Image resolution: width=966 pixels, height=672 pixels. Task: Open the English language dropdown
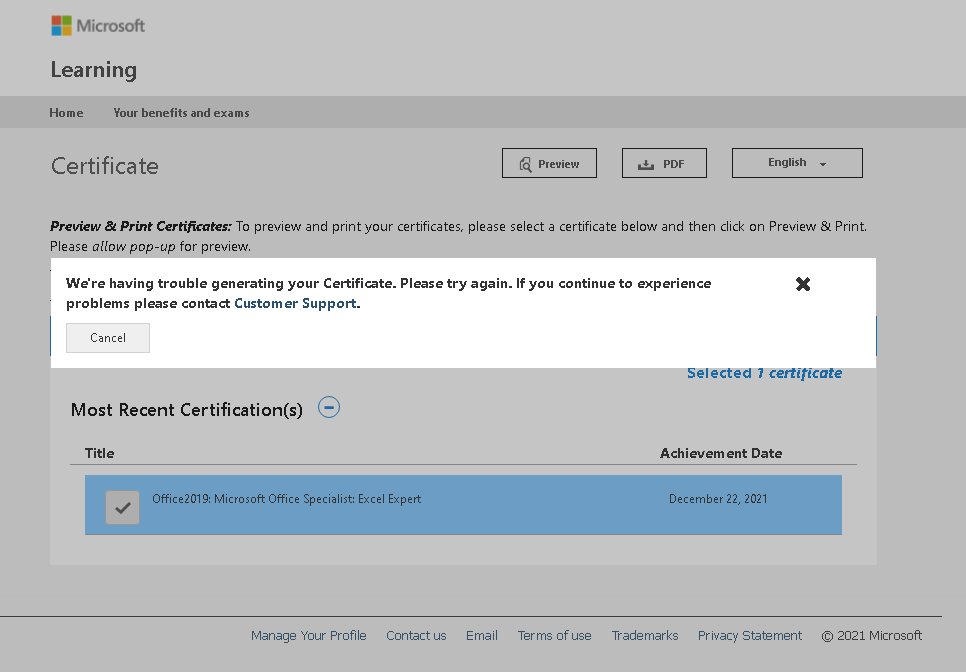click(x=797, y=163)
